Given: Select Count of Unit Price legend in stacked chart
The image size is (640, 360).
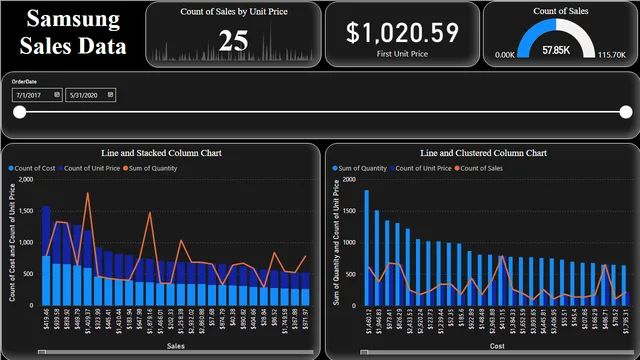Looking at the screenshot, I should pyautogui.click(x=89, y=168).
